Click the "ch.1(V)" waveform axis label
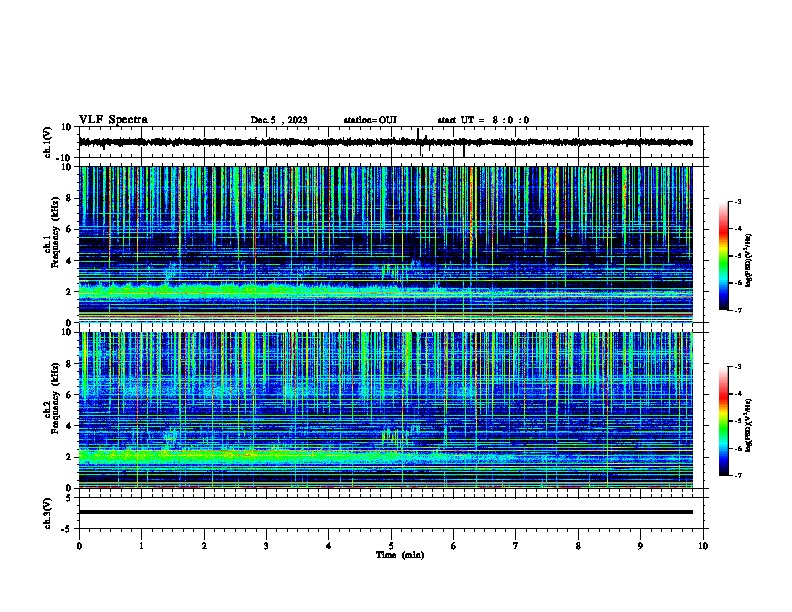This screenshot has width=792, height=612. pos(48,142)
